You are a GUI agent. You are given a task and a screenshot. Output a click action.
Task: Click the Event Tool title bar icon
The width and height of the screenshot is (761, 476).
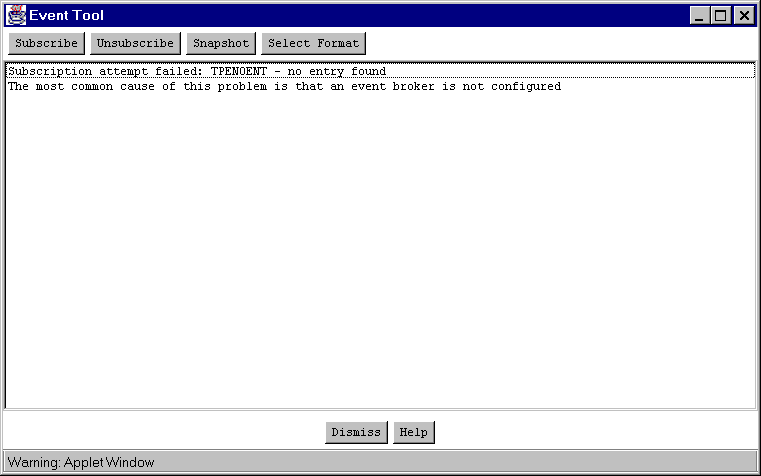(16, 15)
